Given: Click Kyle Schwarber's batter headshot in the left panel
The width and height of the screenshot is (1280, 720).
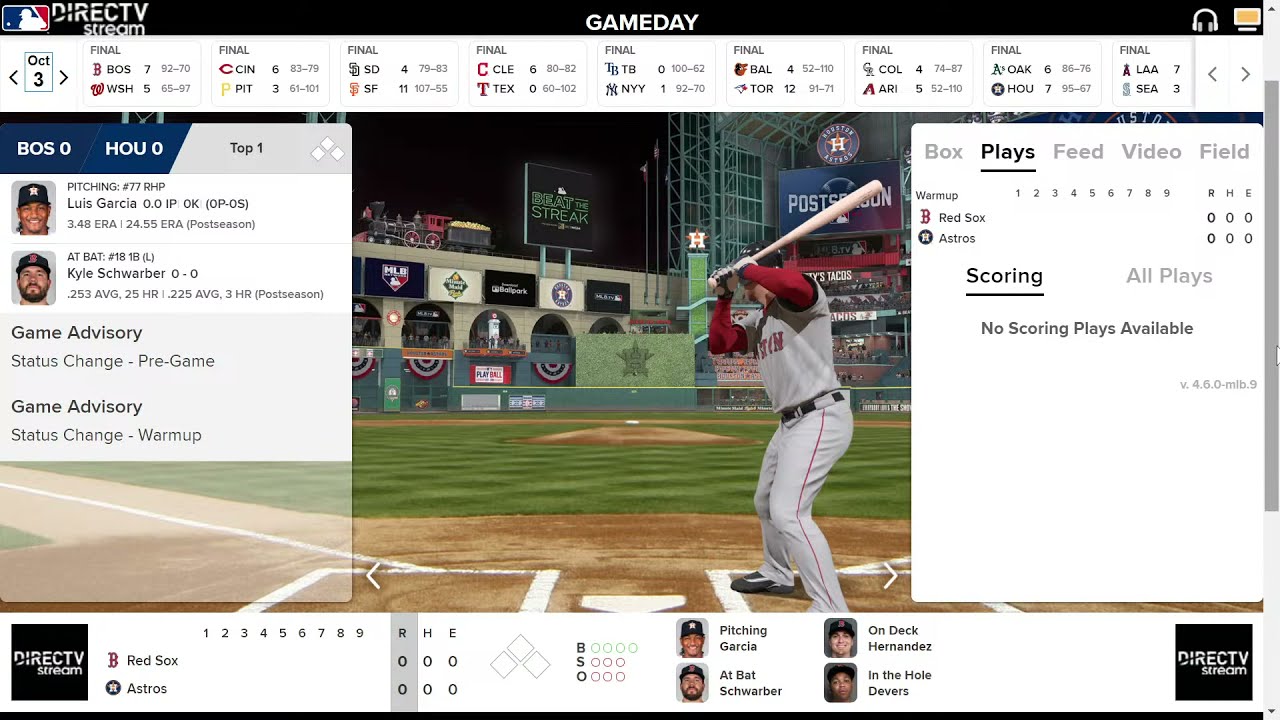Looking at the screenshot, I should [33, 278].
